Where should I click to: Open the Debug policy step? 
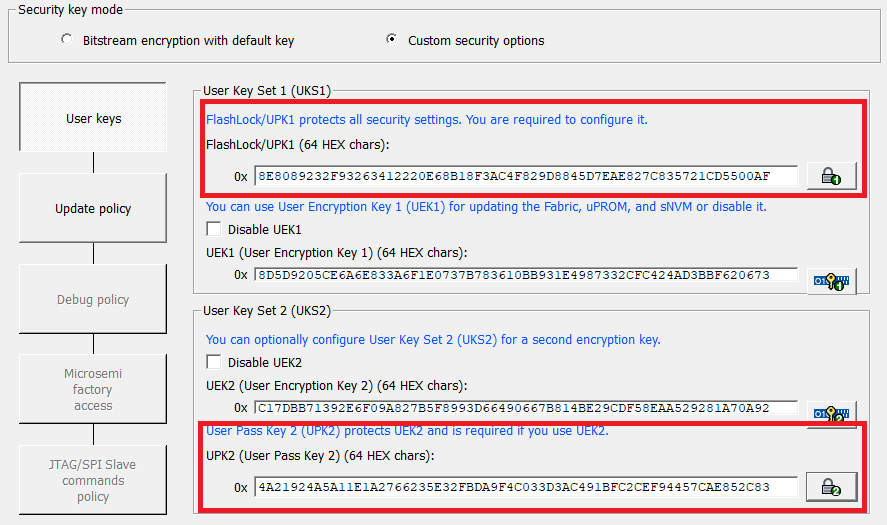pos(93,299)
